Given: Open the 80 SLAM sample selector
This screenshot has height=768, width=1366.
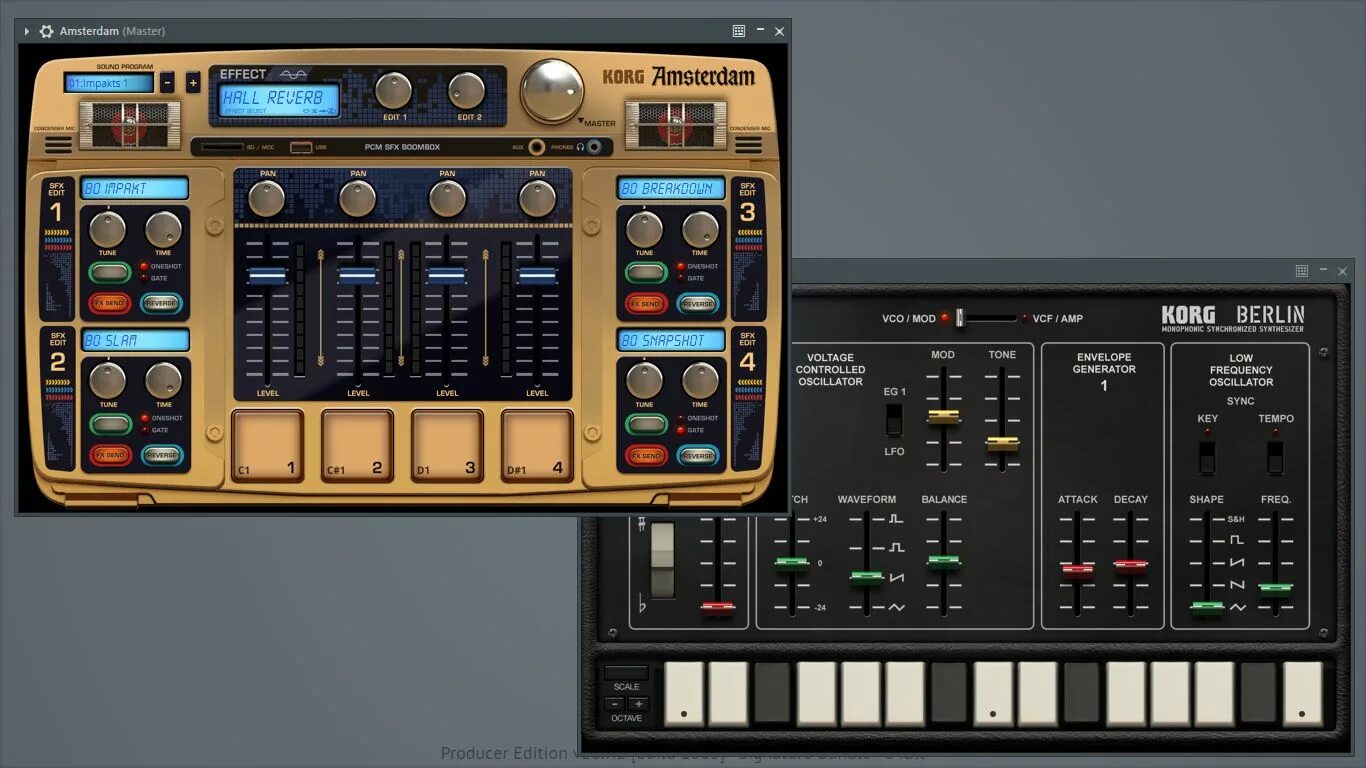Looking at the screenshot, I should coord(135,340).
